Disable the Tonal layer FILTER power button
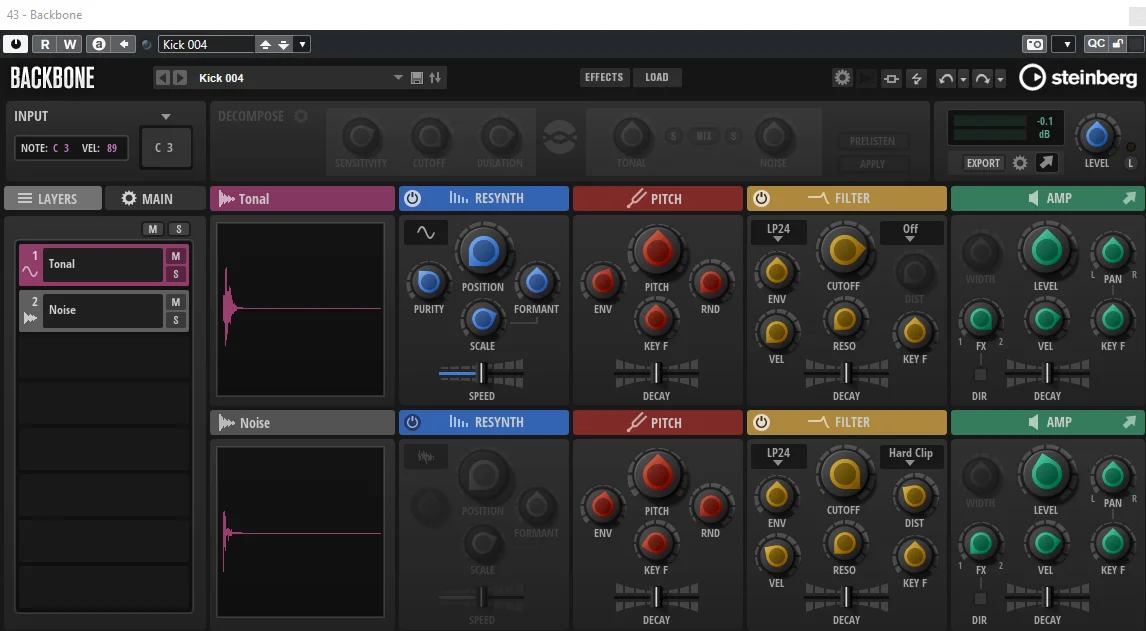 click(x=761, y=198)
